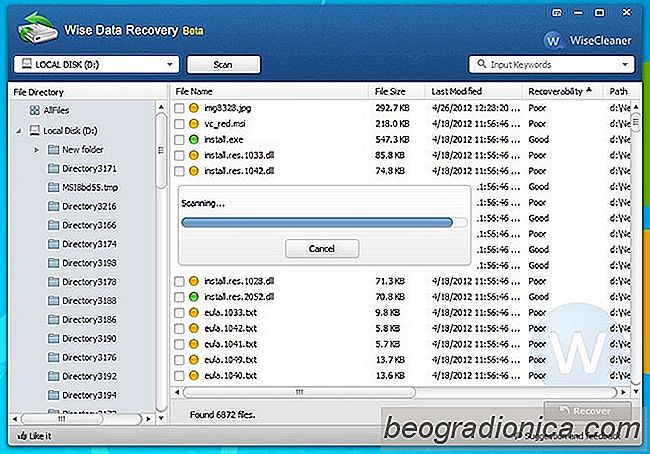Click the Found 6872 files status text
The width and height of the screenshot is (650, 454).
223,415
